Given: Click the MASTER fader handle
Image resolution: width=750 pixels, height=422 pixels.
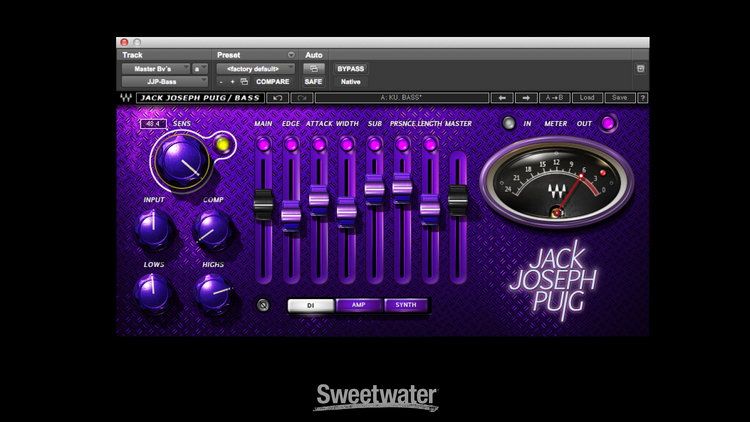Looking at the screenshot, I should click(458, 200).
